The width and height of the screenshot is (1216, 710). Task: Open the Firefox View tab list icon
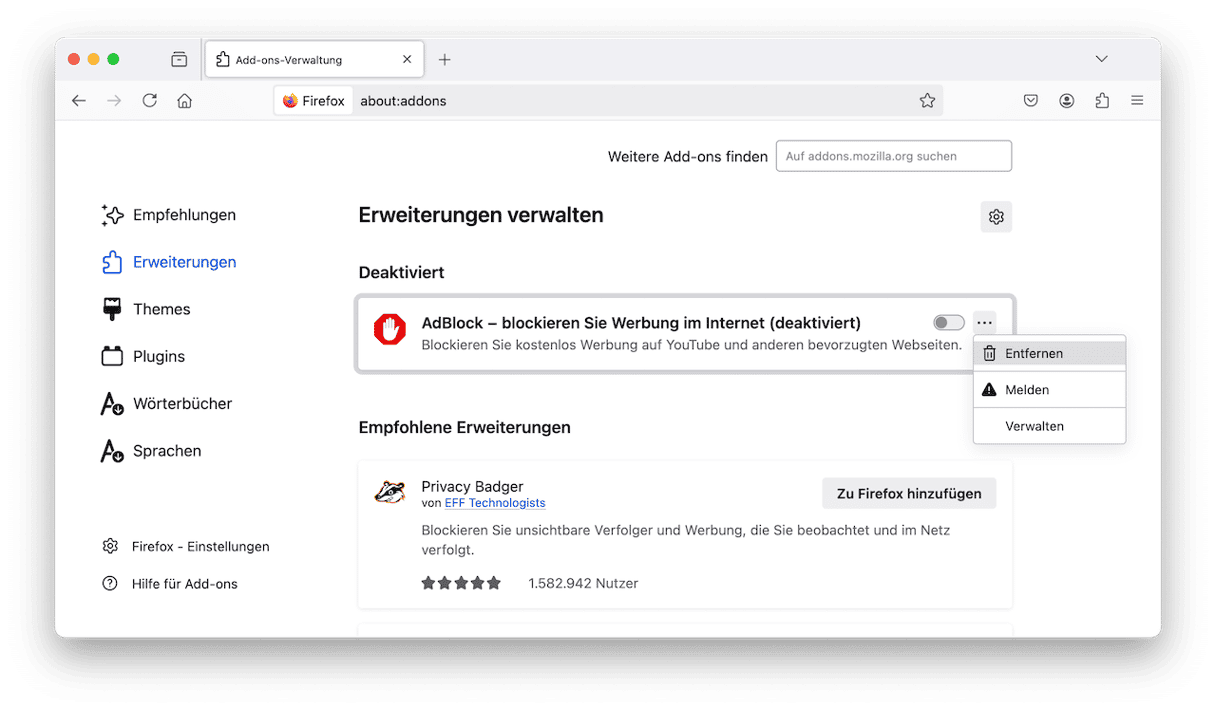(179, 60)
